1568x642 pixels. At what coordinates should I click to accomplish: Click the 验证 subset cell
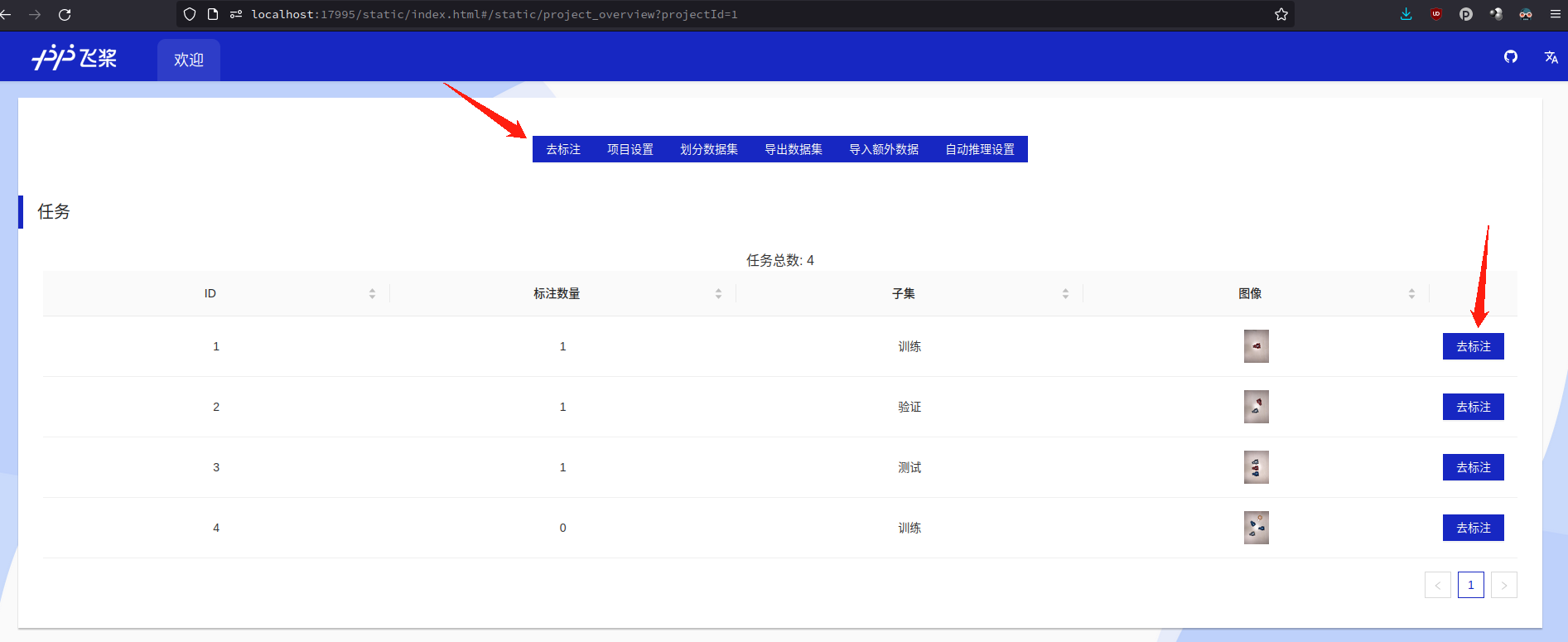[909, 407]
